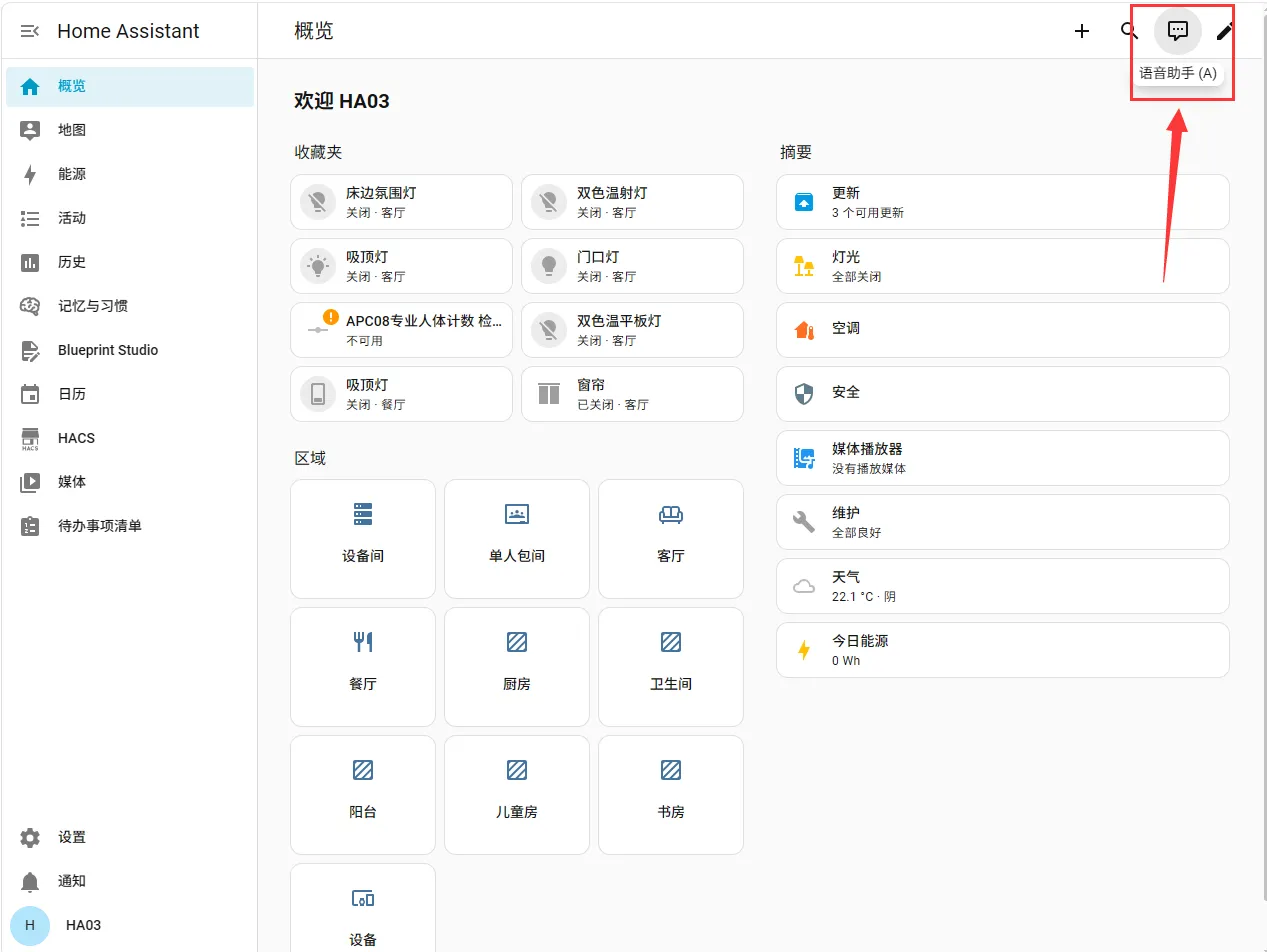Image resolution: width=1267 pixels, height=952 pixels.
Task: Open Blueprint Studio from the sidebar
Action: click(130, 350)
